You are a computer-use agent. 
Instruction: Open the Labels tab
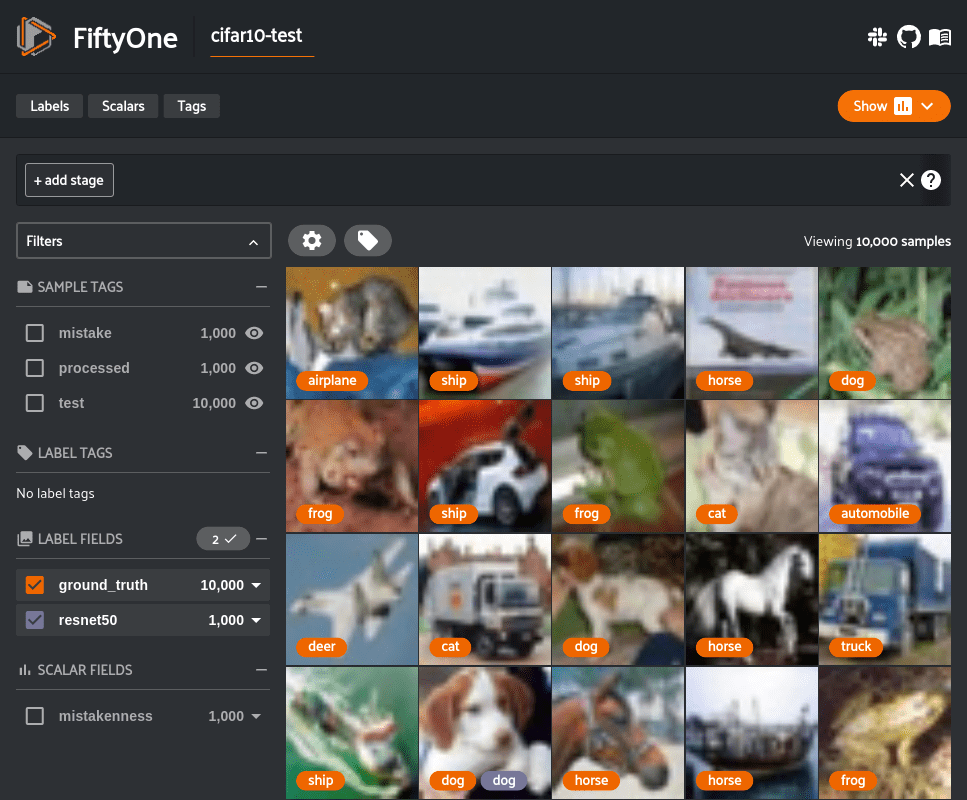point(49,106)
